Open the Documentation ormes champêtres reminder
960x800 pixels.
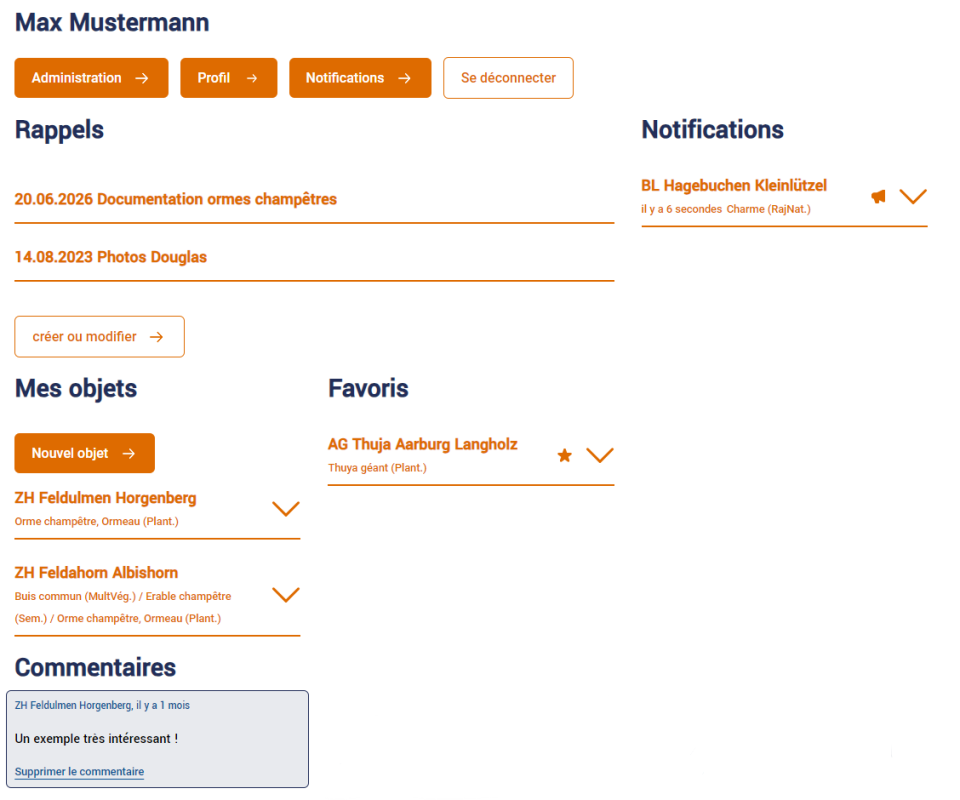(176, 199)
